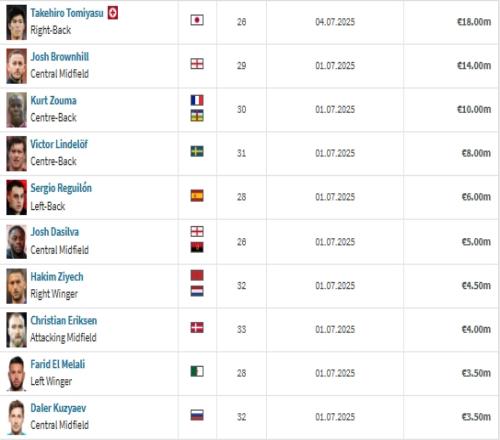Click the Spain flag for Sergio Reguilón
The image size is (500, 440).
click(197, 196)
